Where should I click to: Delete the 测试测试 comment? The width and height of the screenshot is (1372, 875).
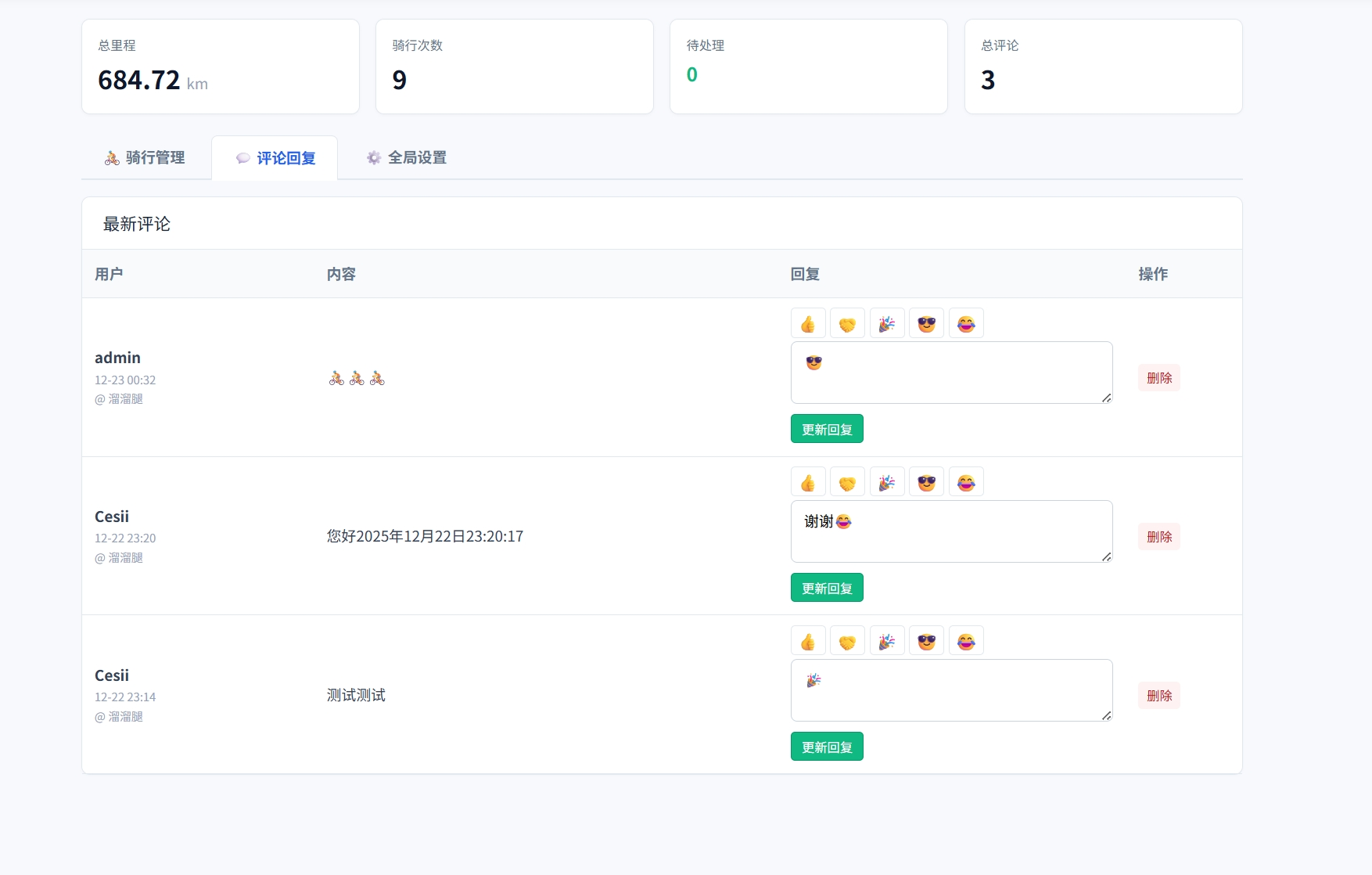point(1158,696)
